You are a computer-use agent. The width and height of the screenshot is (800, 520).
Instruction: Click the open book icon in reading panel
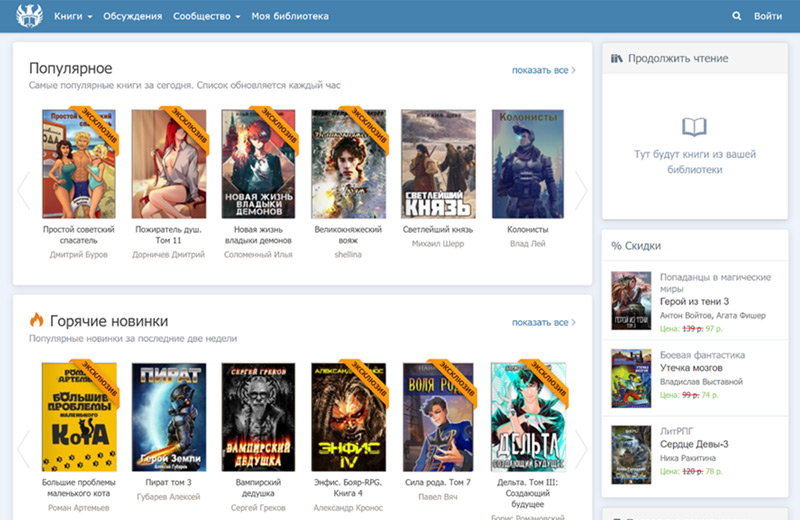694,127
